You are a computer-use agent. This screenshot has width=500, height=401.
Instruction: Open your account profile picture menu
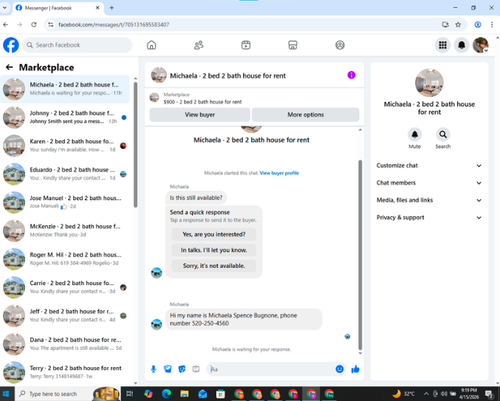tap(480, 45)
